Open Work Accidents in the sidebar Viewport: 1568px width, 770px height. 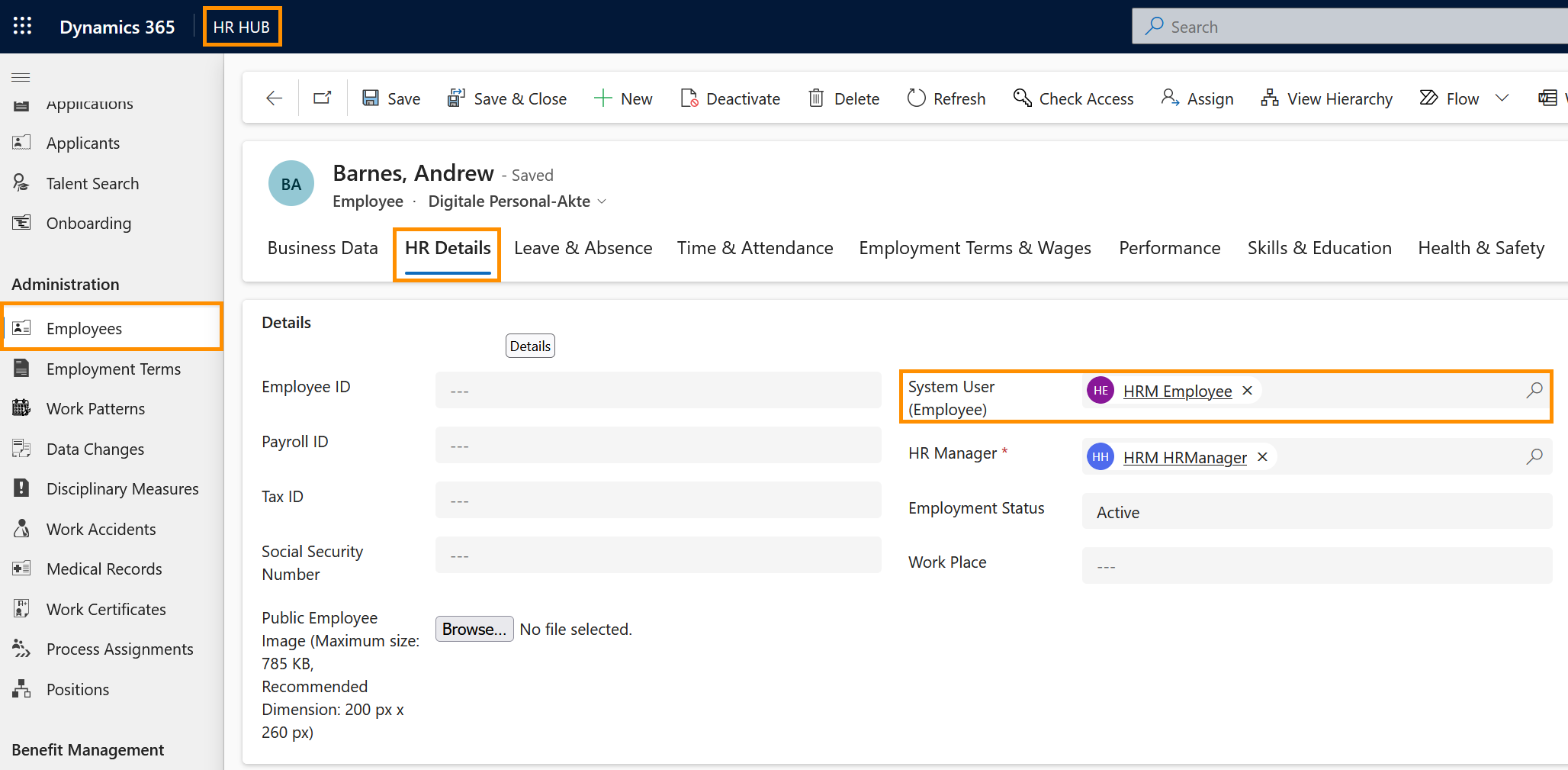[x=101, y=530]
